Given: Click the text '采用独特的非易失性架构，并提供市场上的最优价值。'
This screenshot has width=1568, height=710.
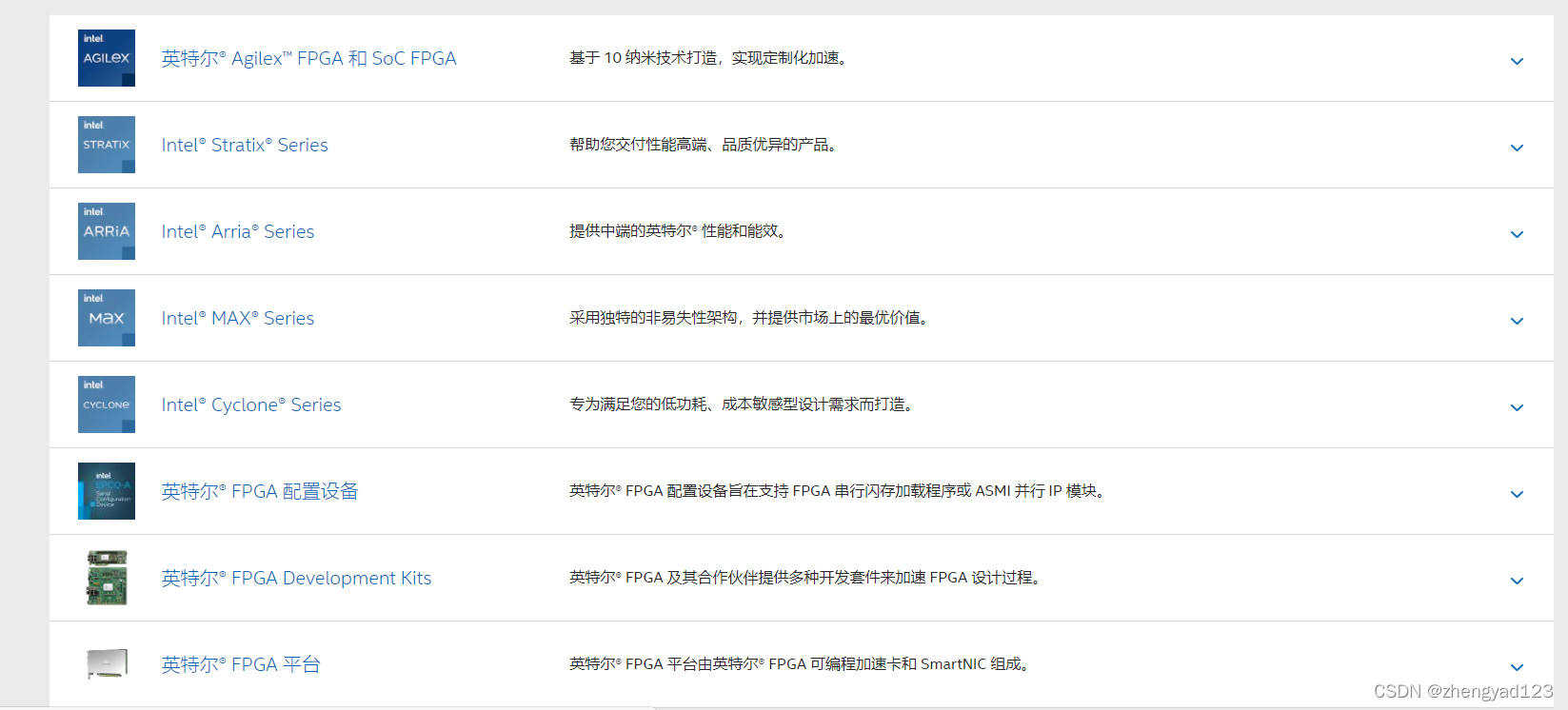Looking at the screenshot, I should [x=749, y=318].
